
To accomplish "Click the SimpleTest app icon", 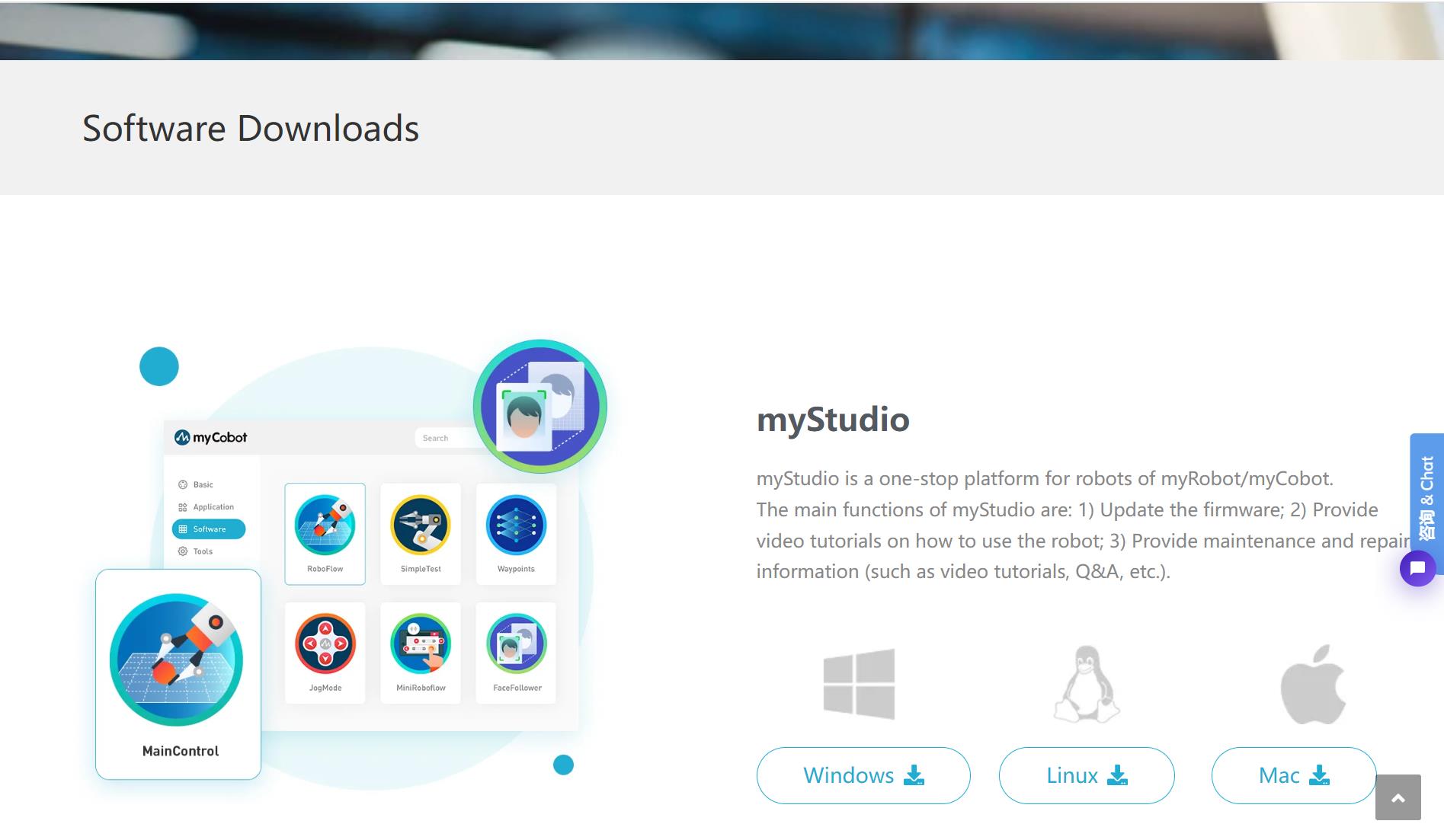I will (421, 525).
